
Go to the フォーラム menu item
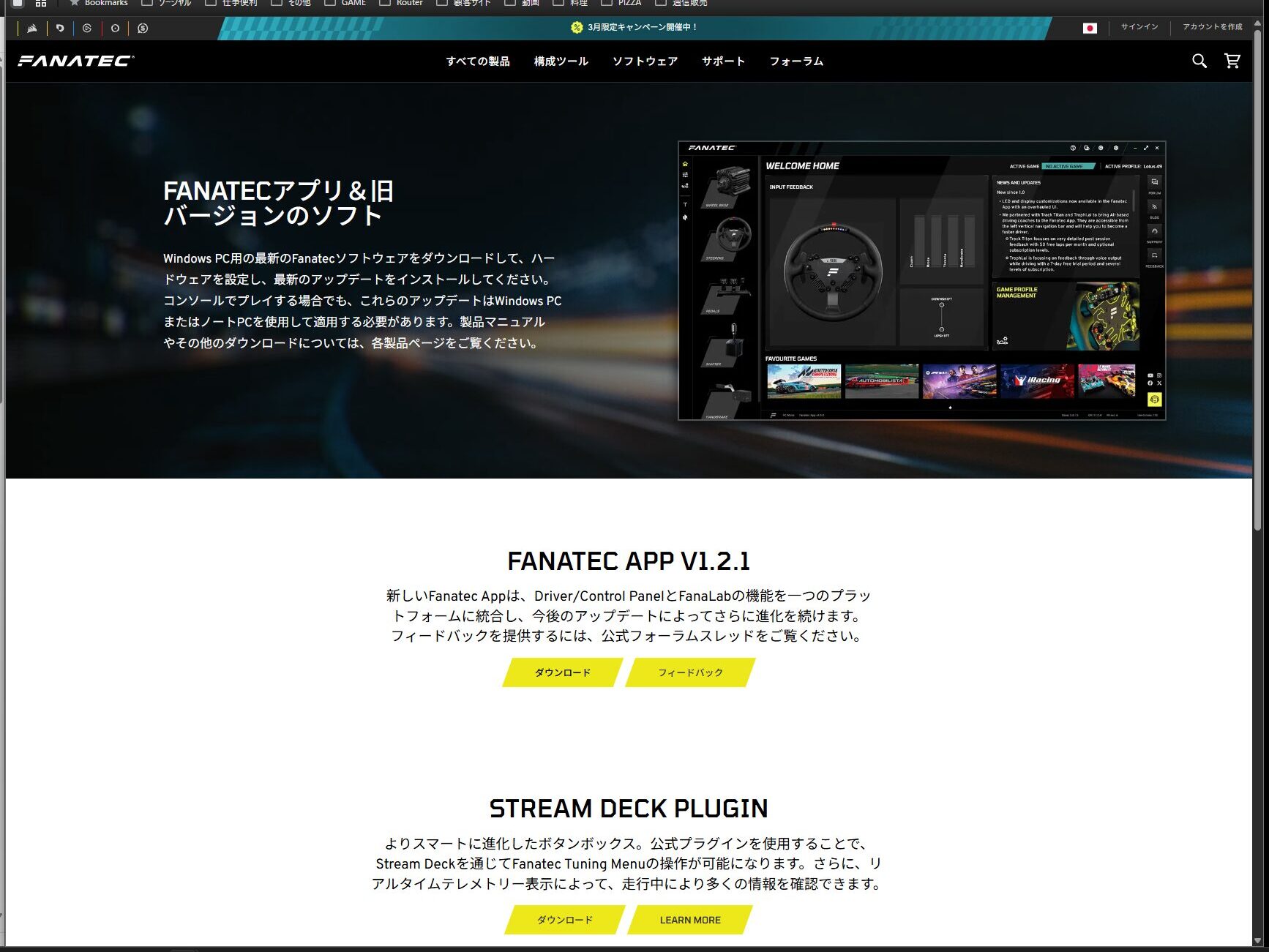click(796, 61)
